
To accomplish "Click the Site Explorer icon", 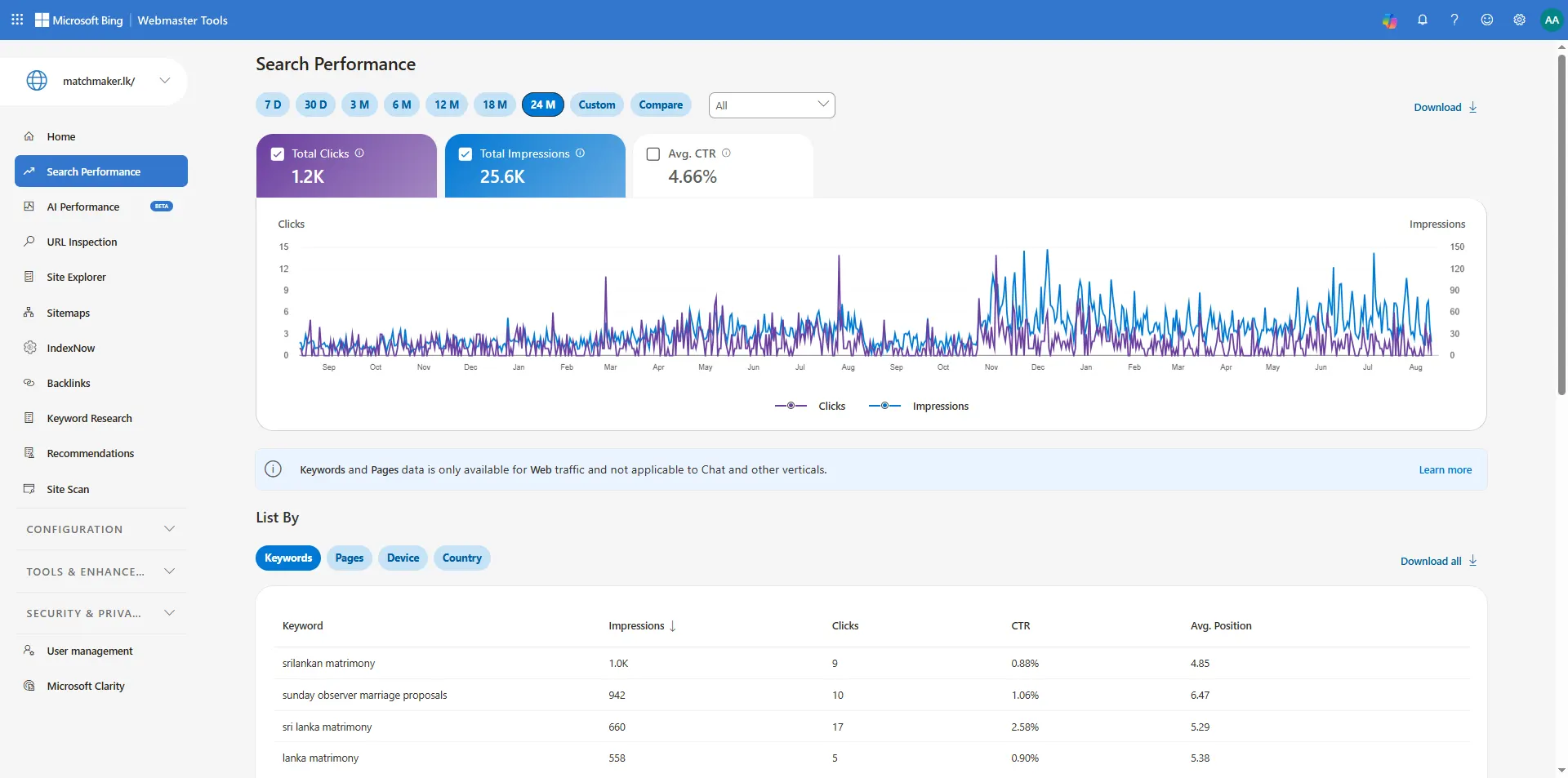I will tap(29, 277).
